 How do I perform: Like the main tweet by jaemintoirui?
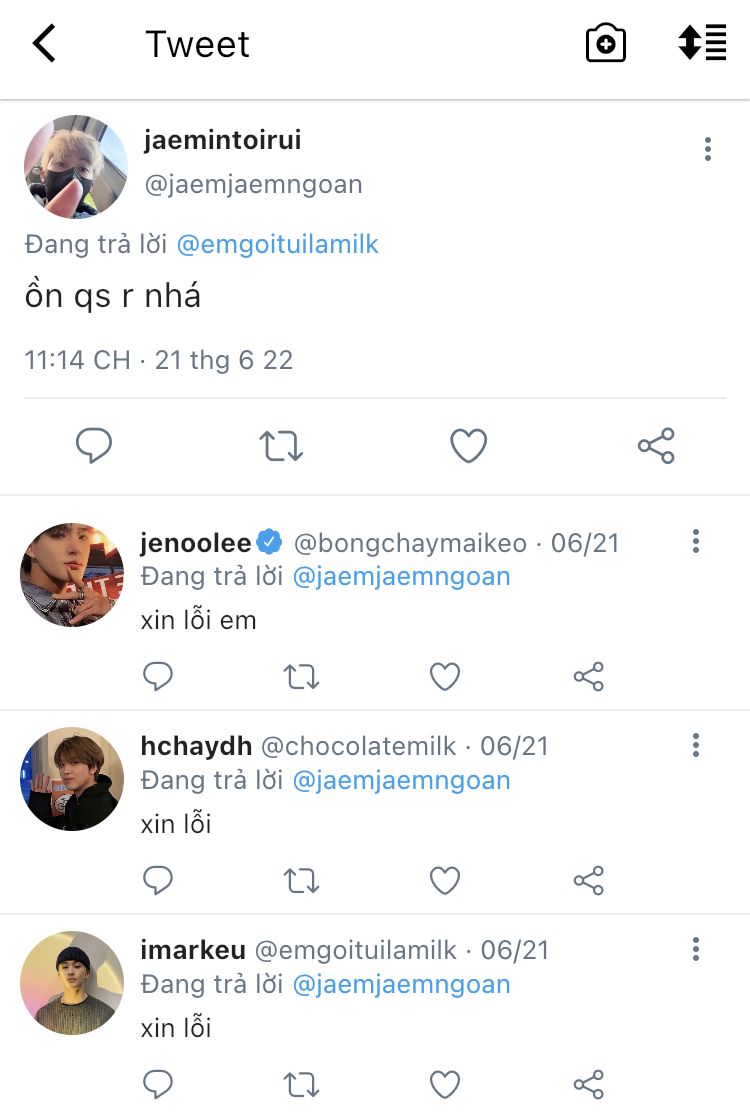point(468,446)
